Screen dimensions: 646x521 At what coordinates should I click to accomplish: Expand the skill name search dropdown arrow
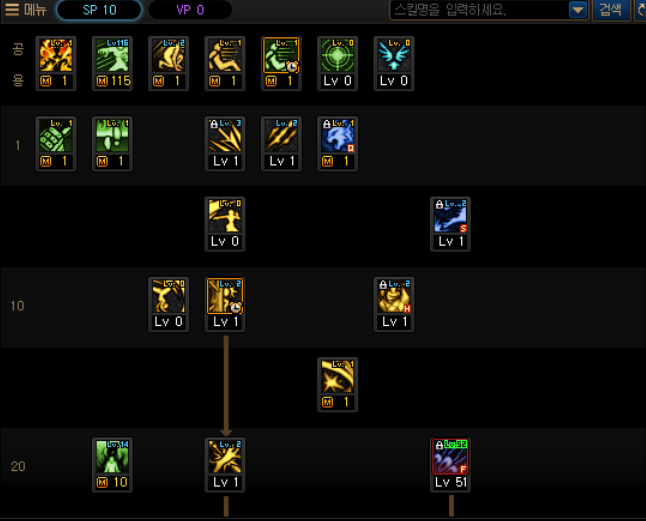coord(578,10)
